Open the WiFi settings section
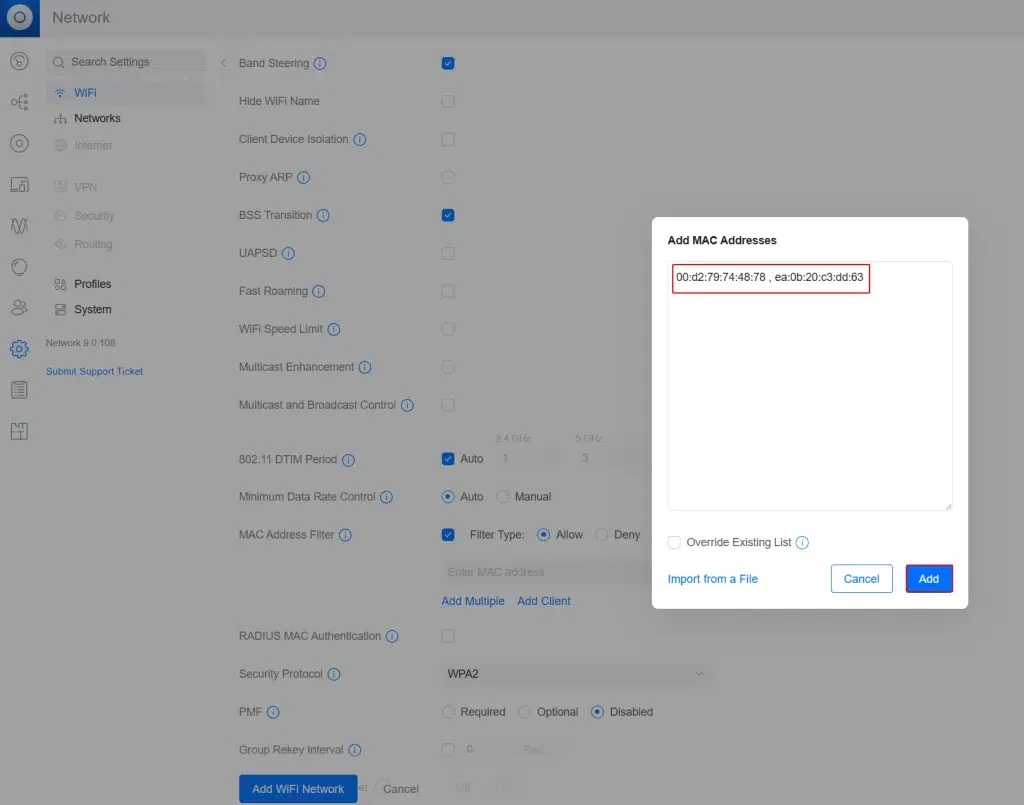This screenshot has height=805, width=1024. [x=126, y=93]
